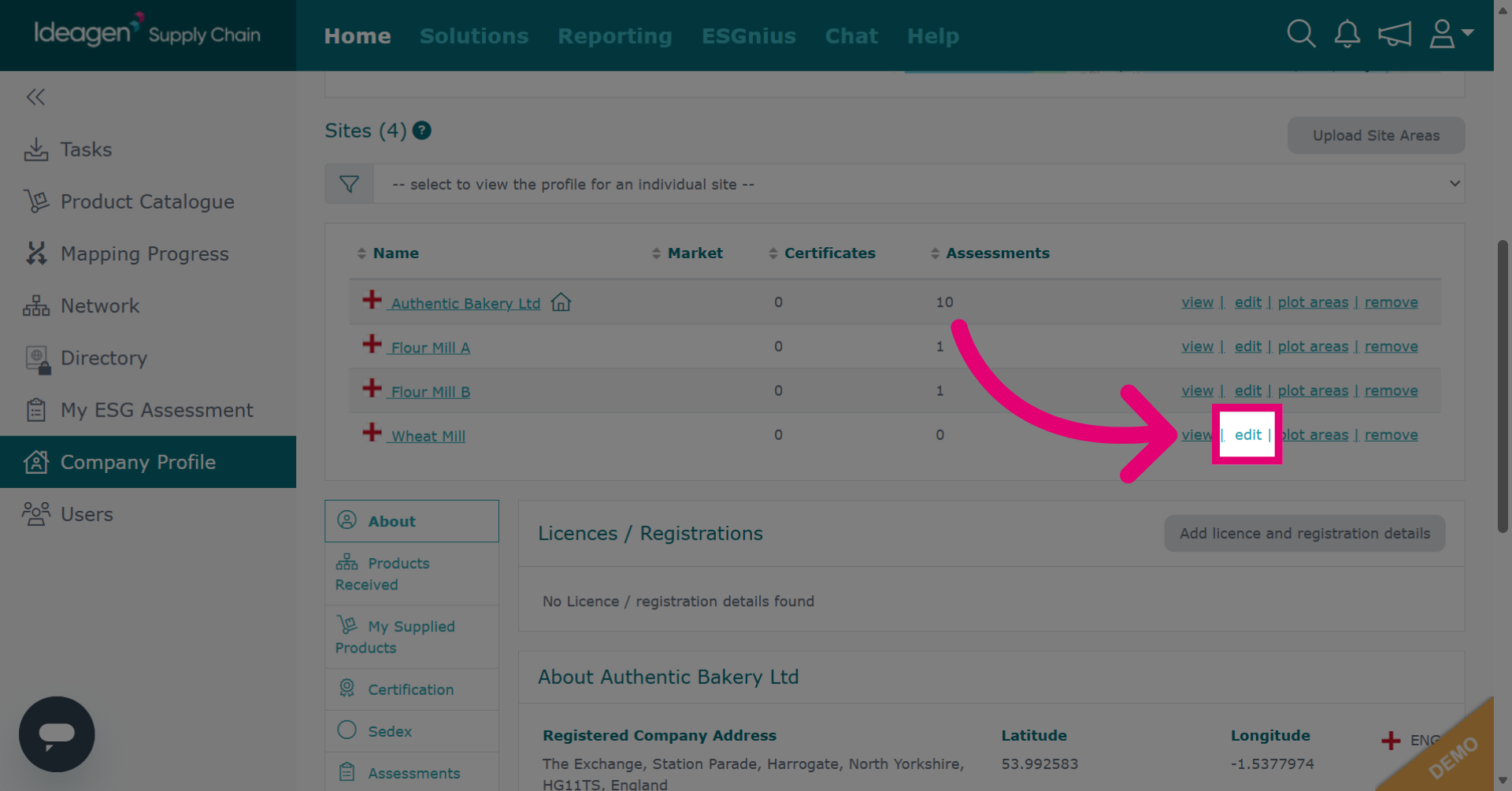
Task: Open the notifications bell
Action: [x=1347, y=34]
